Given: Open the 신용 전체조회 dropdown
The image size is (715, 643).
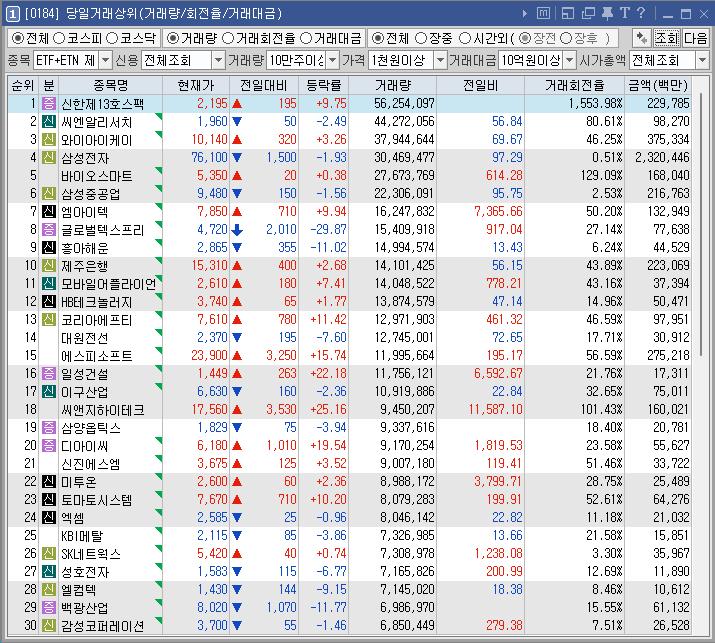Looking at the screenshot, I should point(218,60).
